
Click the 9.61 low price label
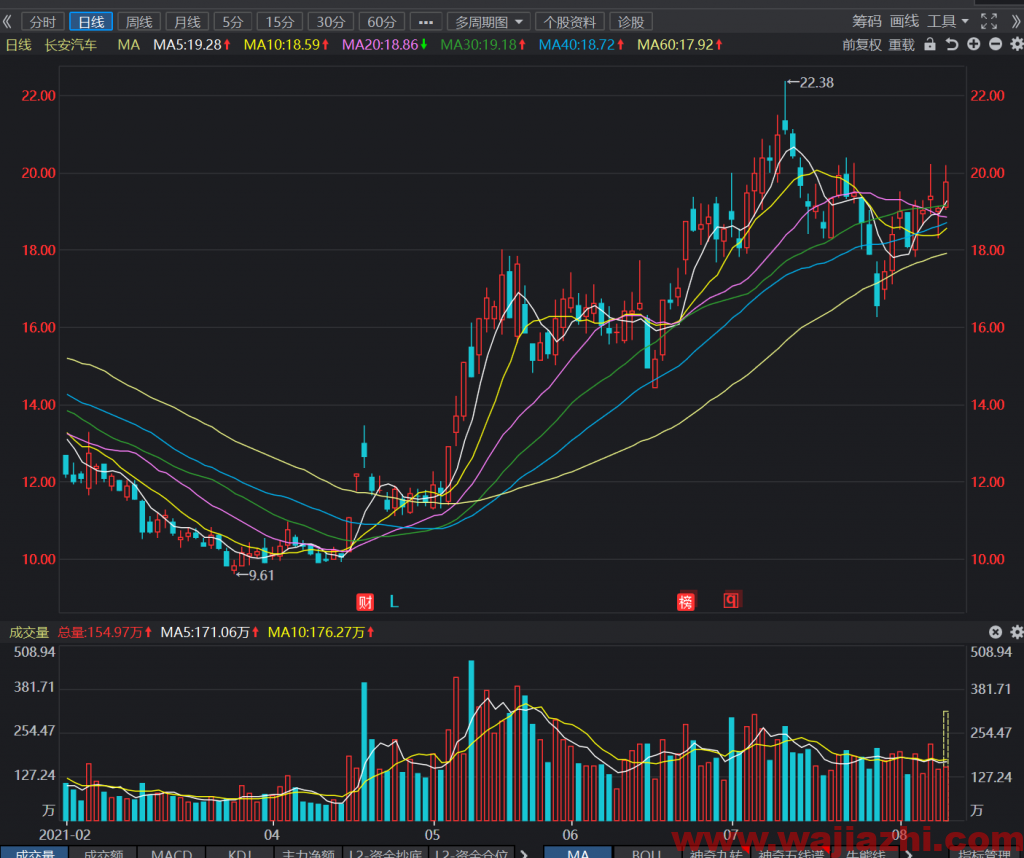point(262,575)
